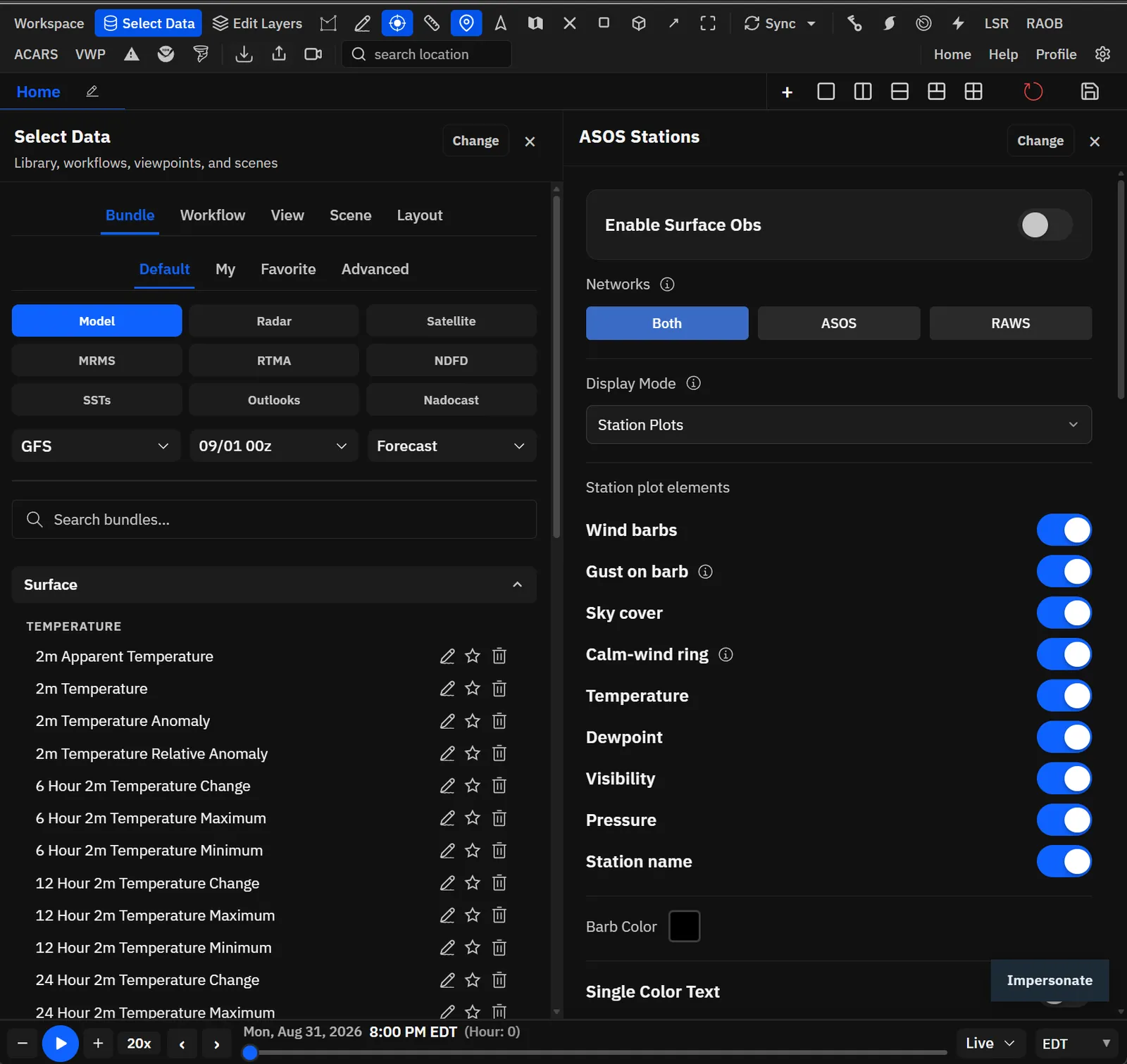This screenshot has height=1064, width=1127.
Task: Open Display Mode Station Plots dropdown
Action: coord(838,425)
